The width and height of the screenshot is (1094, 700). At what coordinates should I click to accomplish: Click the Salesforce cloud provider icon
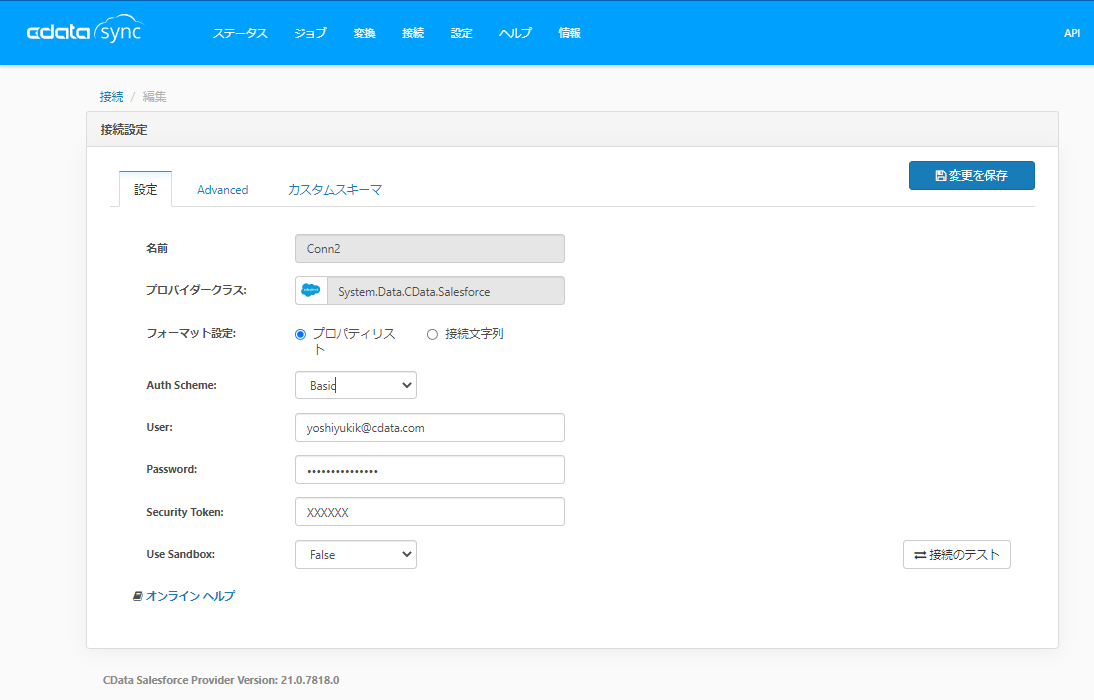310,290
